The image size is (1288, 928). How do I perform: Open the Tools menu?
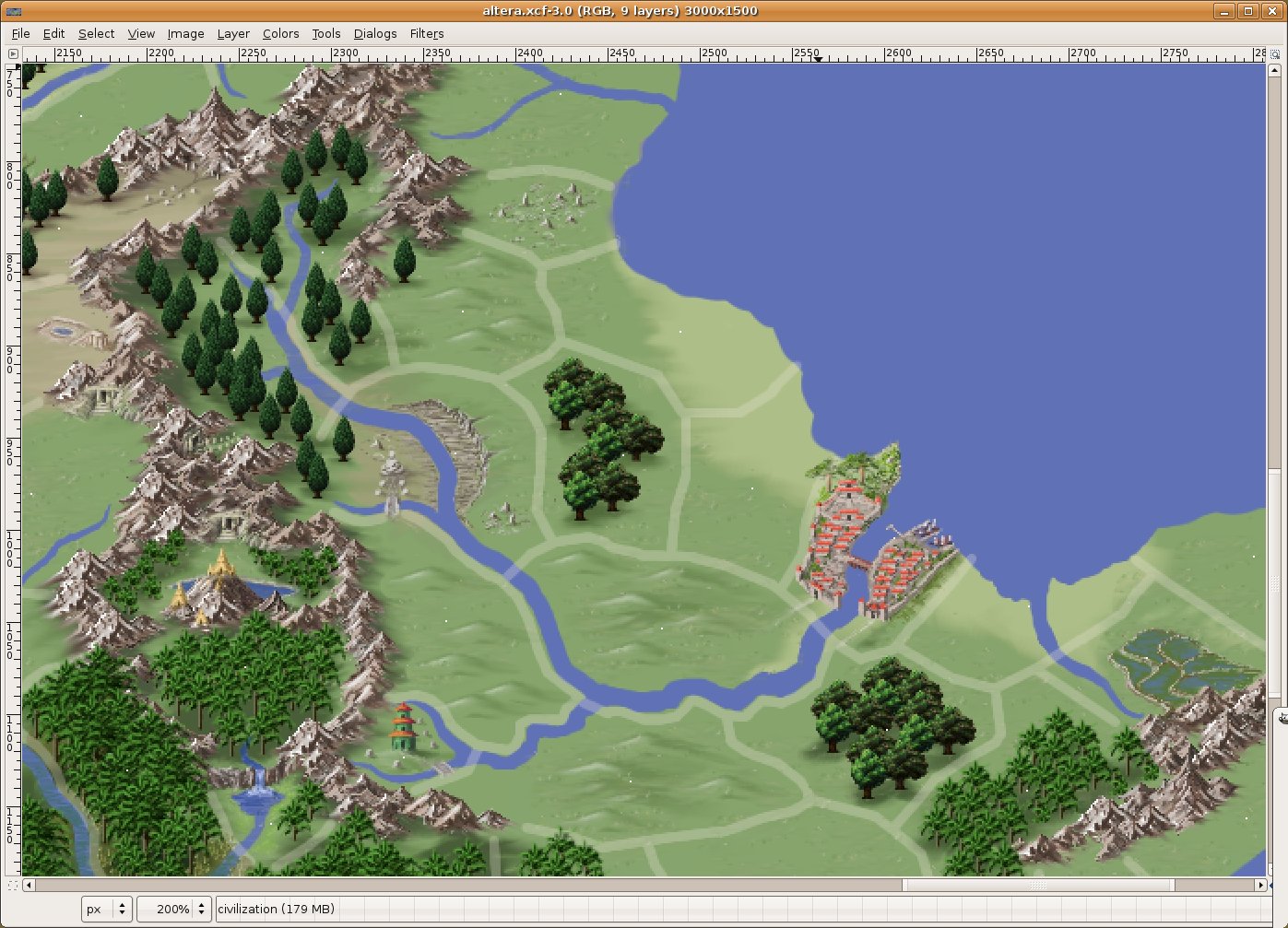[x=325, y=33]
